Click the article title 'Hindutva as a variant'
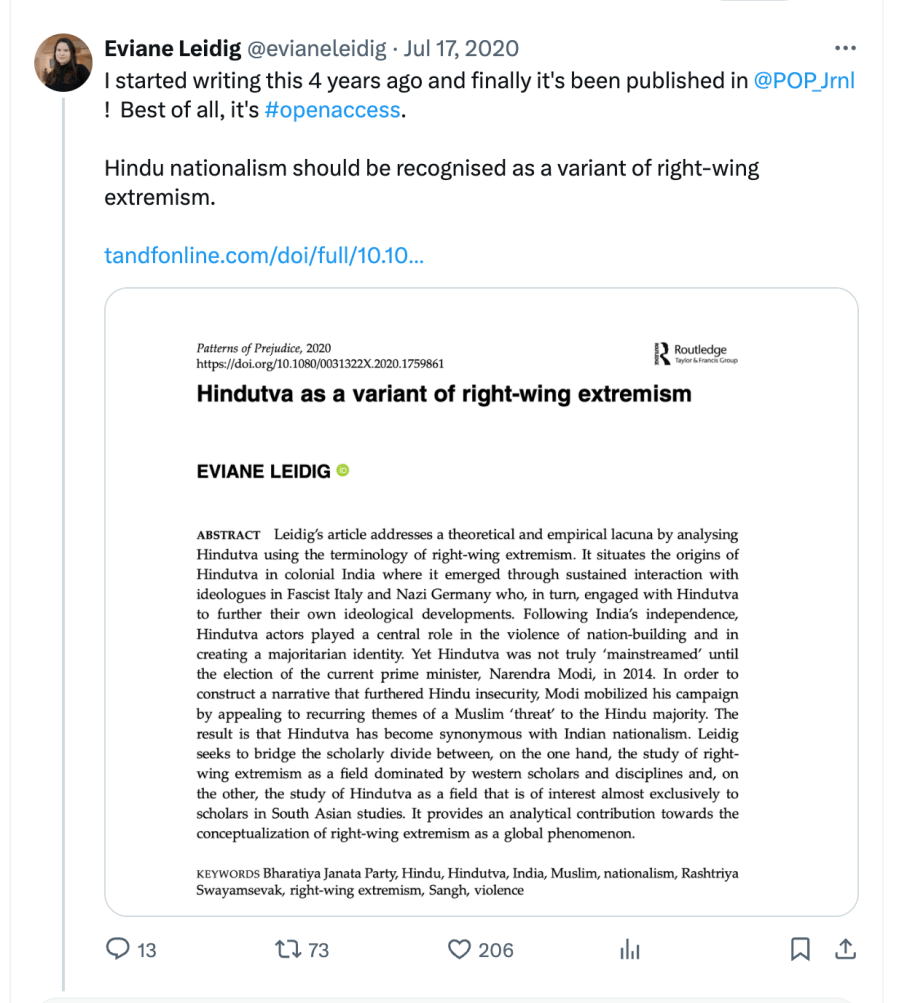This screenshot has width=899, height=1003. click(x=444, y=393)
